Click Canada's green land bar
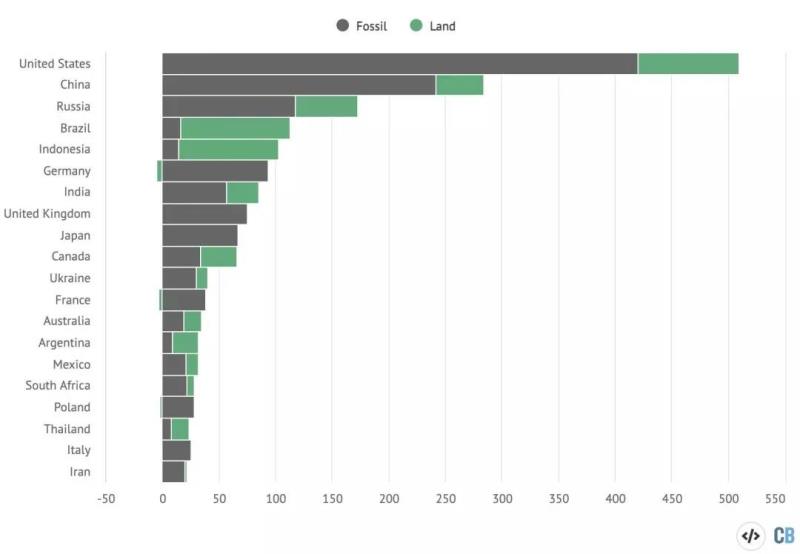Viewport: 800px width, 554px height. (x=218, y=257)
